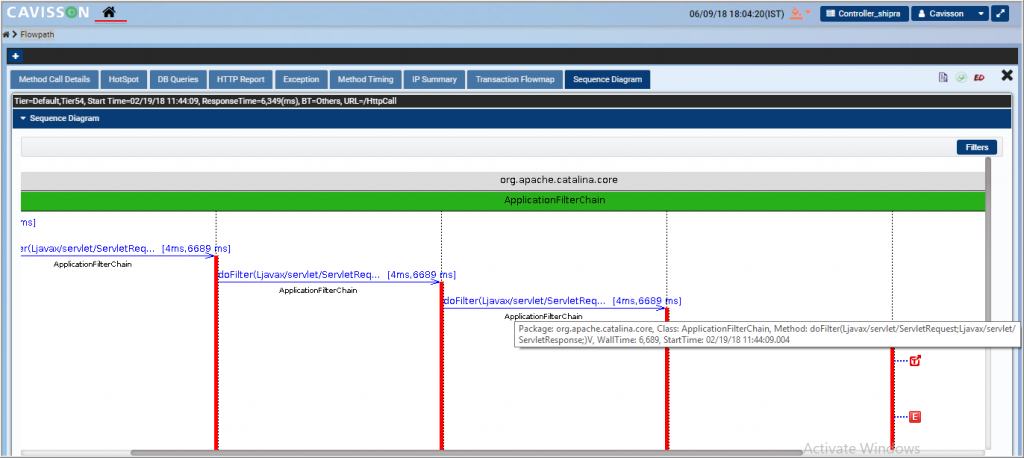Click the date time 06/09/18 display
The height and width of the screenshot is (458, 1024).
click(736, 14)
